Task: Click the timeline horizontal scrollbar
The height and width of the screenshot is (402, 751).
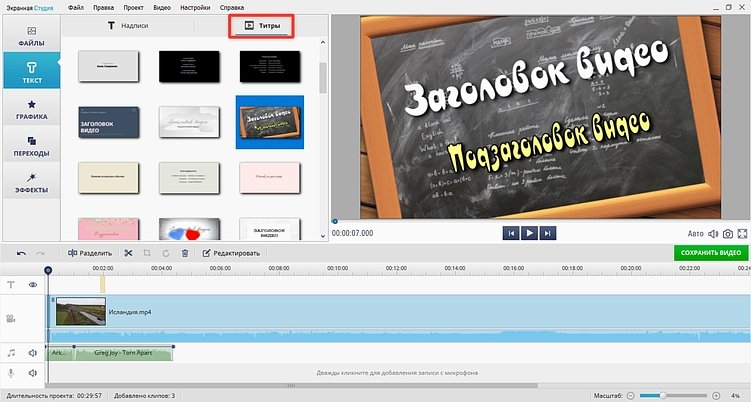Action: coord(291,385)
